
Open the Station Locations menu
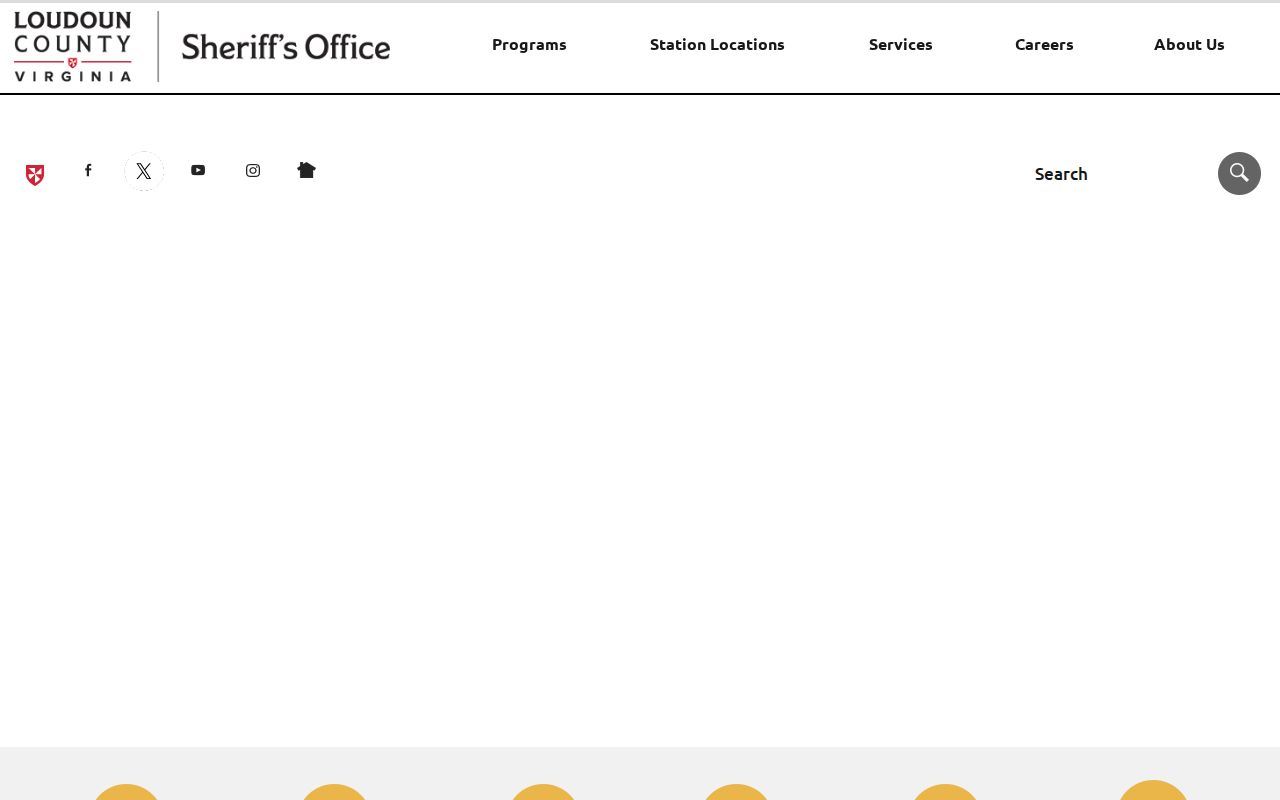click(x=717, y=44)
